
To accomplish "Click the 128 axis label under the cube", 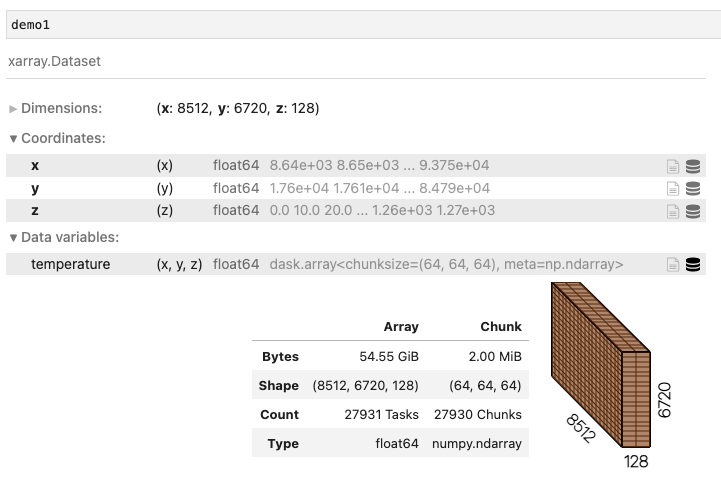I will click(636, 461).
